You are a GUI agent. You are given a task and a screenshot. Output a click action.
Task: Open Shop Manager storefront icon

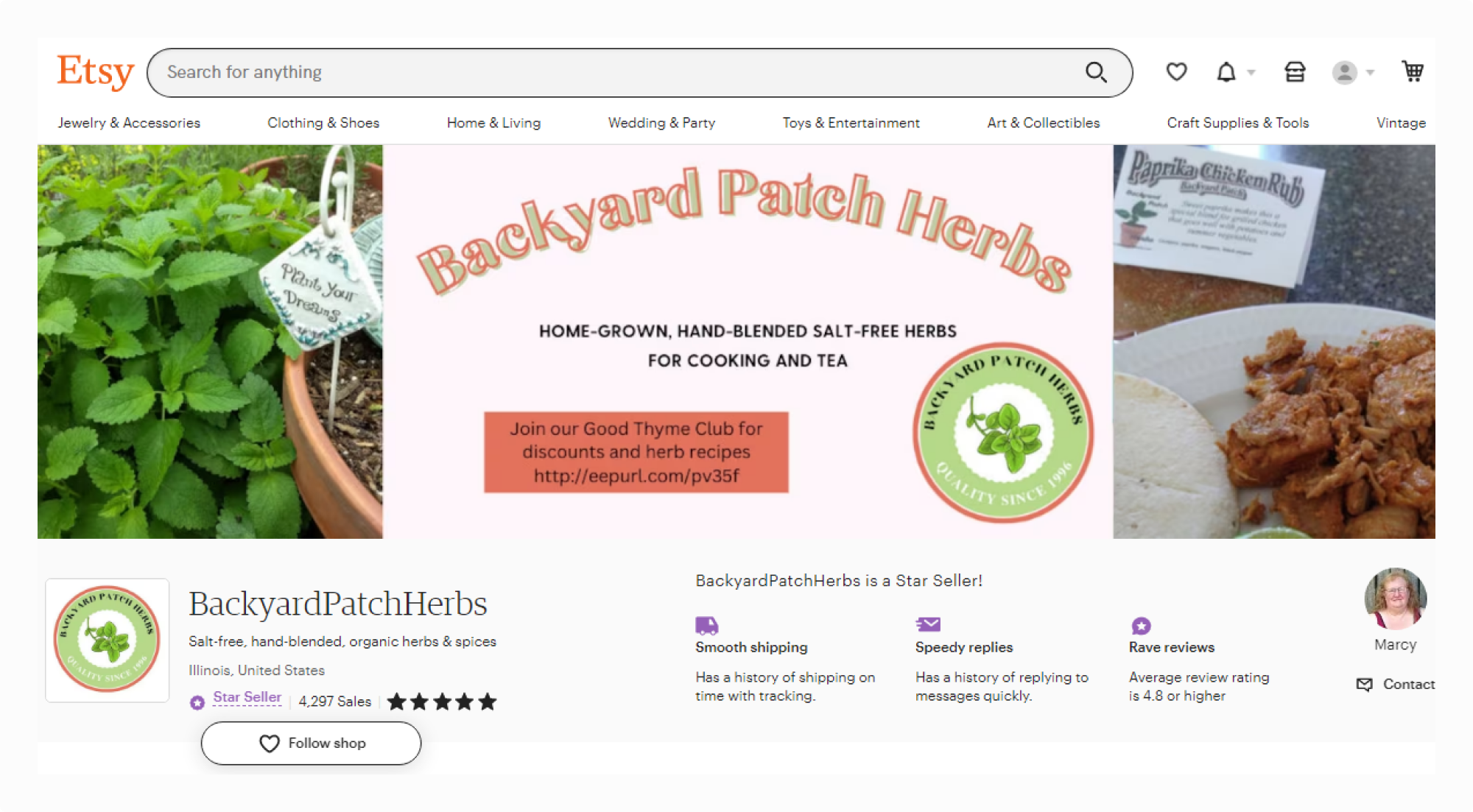point(1295,72)
